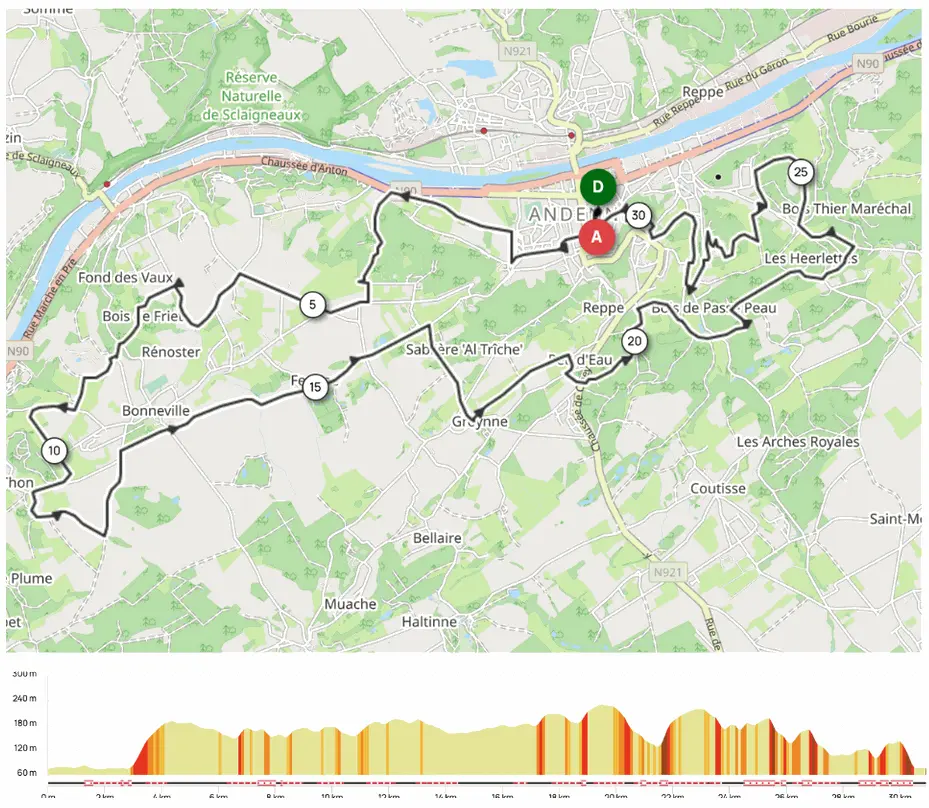Click the N90 road shield at left edge
The image size is (929, 808).
(17, 351)
